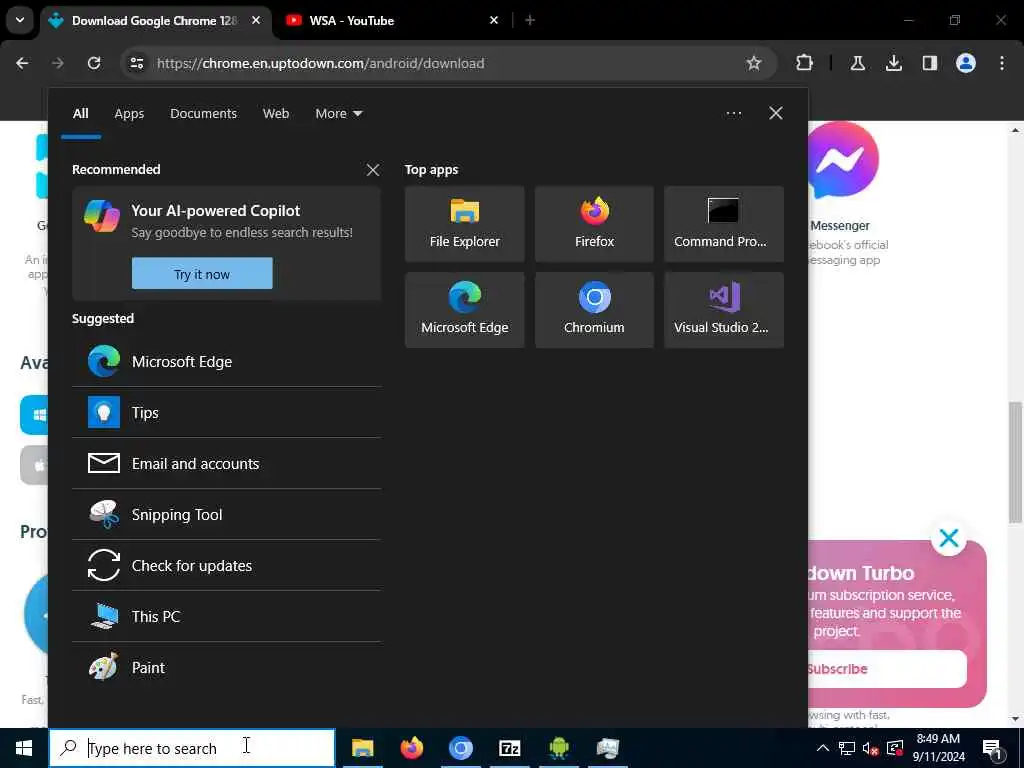1024x768 pixels.
Task: Launch Paint from Suggested list
Action: pos(226,667)
